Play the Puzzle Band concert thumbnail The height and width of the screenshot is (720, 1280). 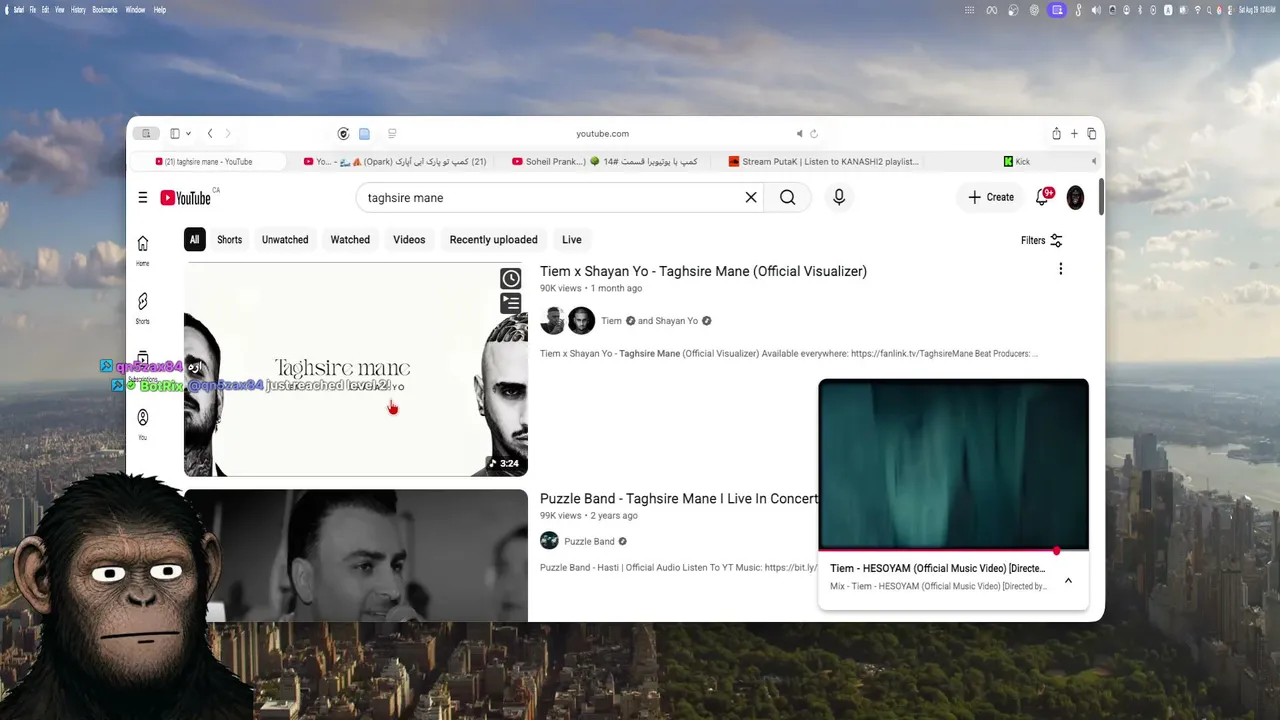(356, 555)
